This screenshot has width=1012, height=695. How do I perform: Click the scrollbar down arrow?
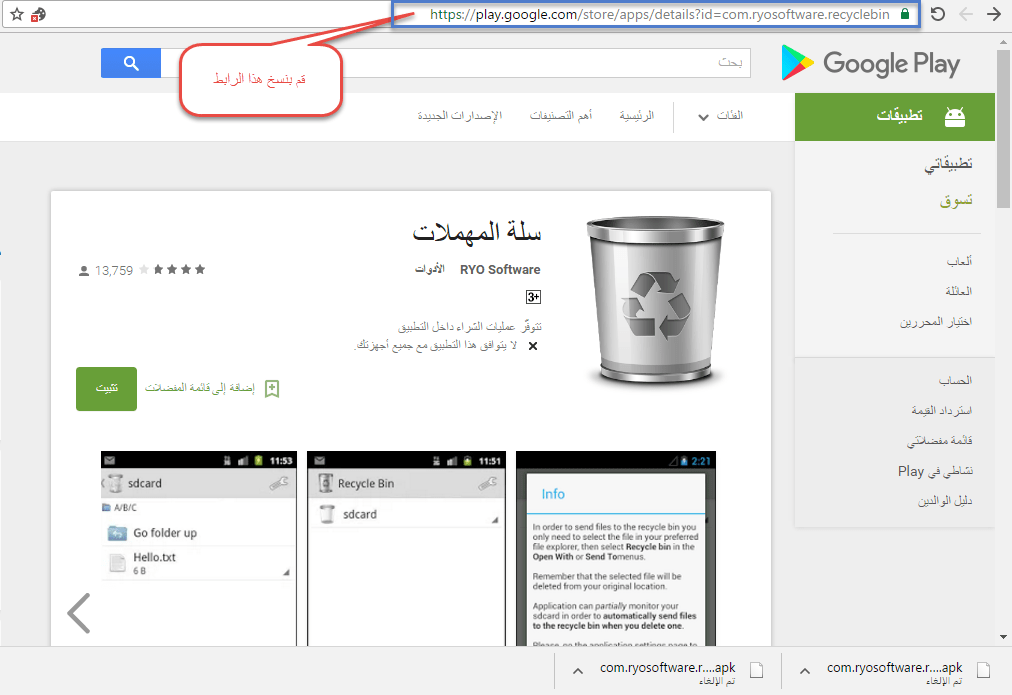(1003, 637)
